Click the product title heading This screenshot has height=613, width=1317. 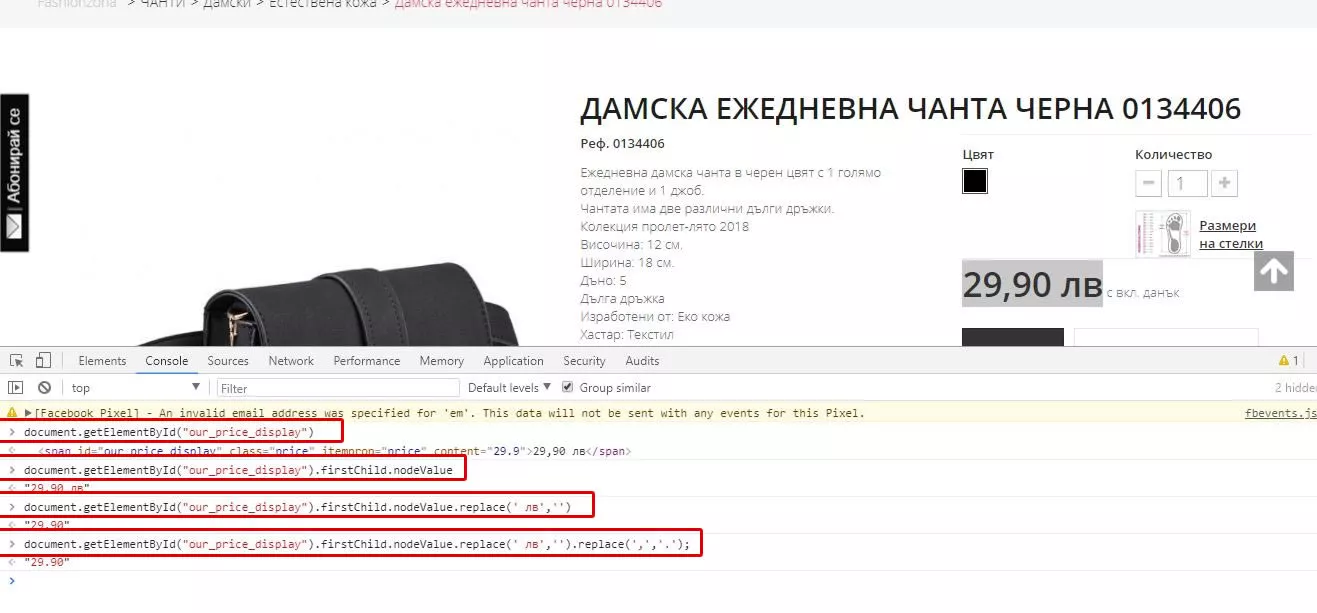[x=911, y=108]
